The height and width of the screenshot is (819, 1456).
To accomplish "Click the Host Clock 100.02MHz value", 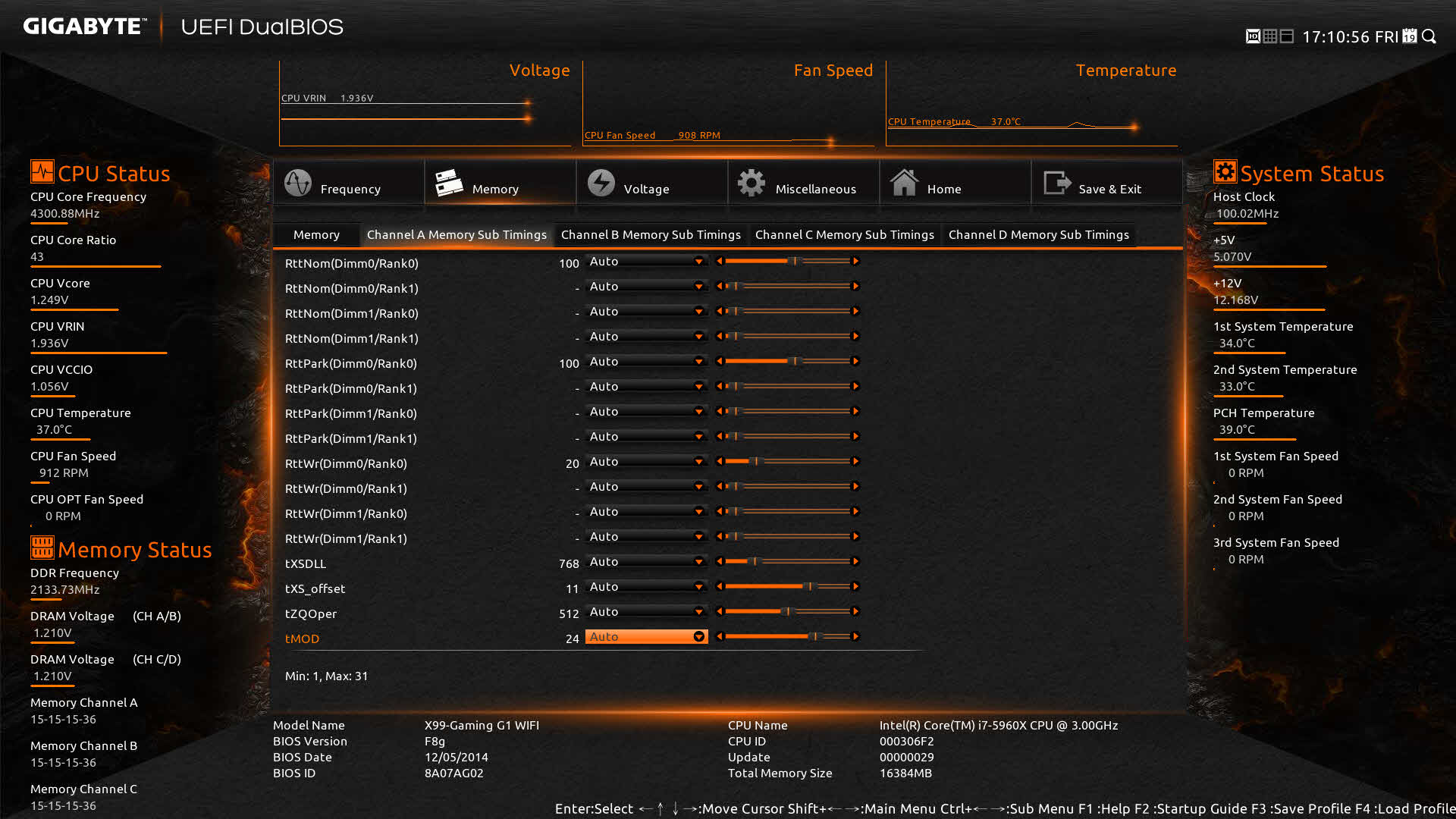I will 1247,214.
